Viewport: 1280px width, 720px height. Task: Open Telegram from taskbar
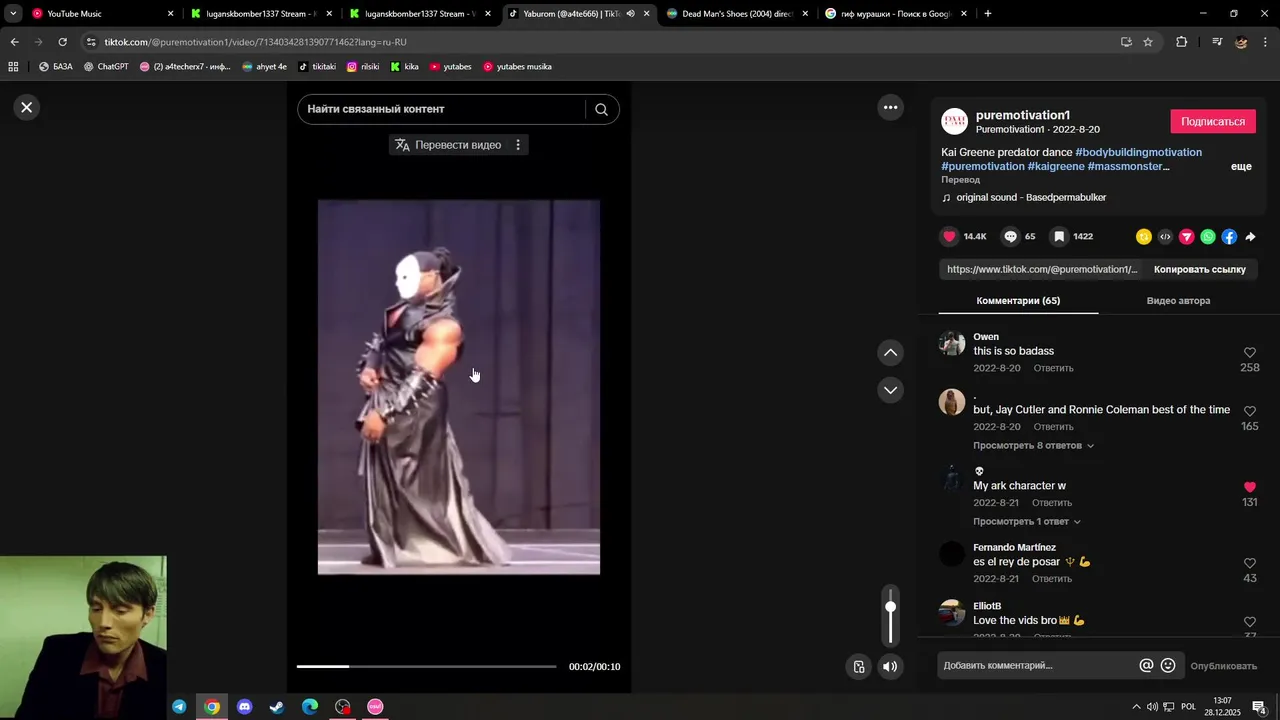pos(179,707)
